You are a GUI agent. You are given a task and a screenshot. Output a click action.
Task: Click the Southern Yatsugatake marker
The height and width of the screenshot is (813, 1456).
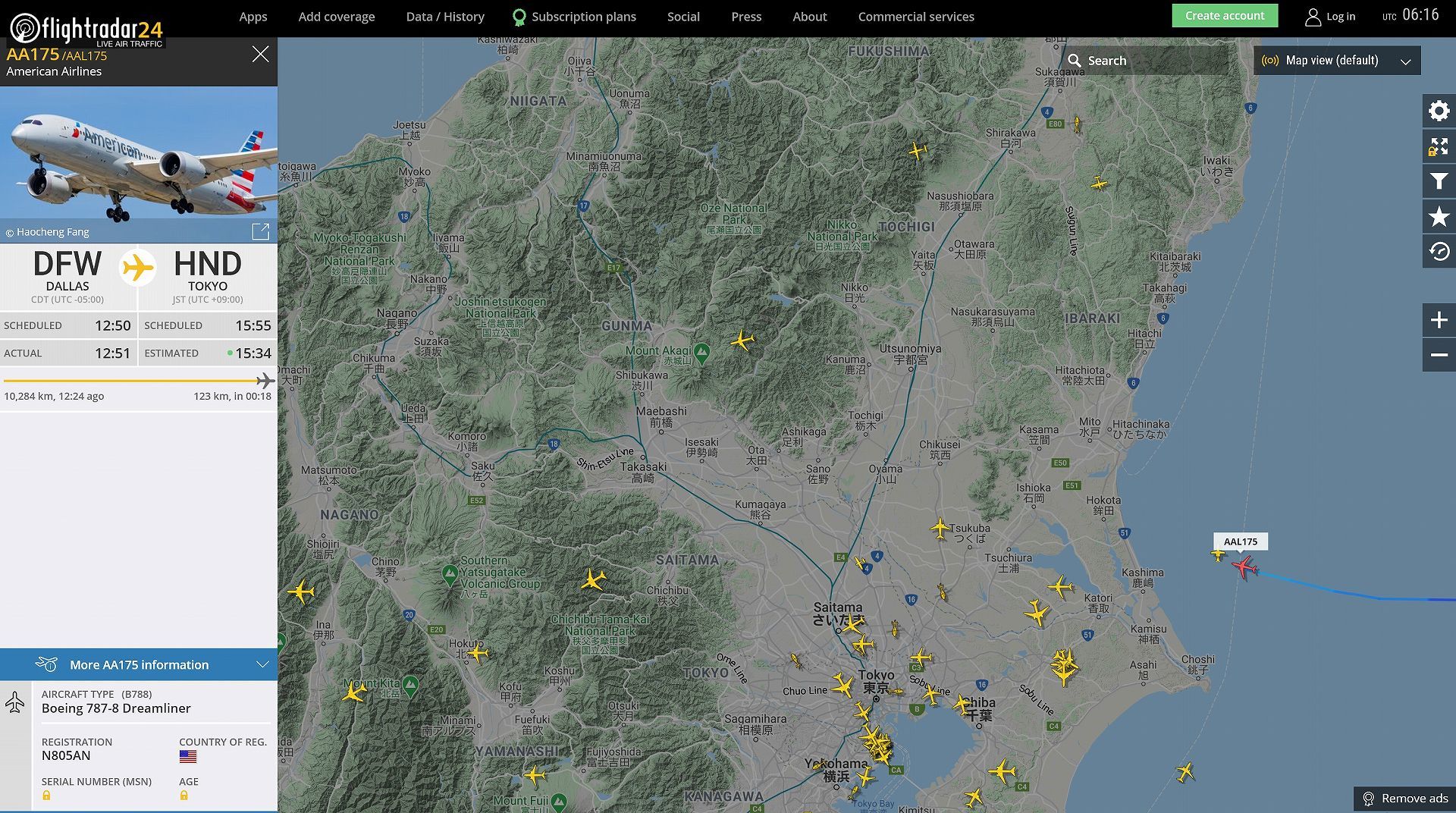[x=450, y=574]
